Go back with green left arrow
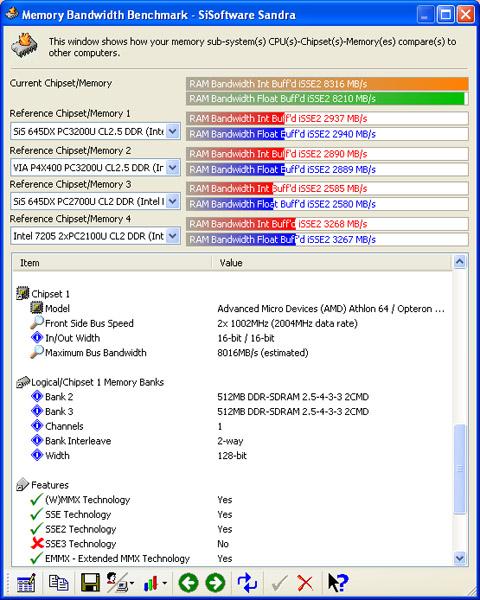Image resolution: width=480 pixels, height=600 pixels. click(188, 583)
